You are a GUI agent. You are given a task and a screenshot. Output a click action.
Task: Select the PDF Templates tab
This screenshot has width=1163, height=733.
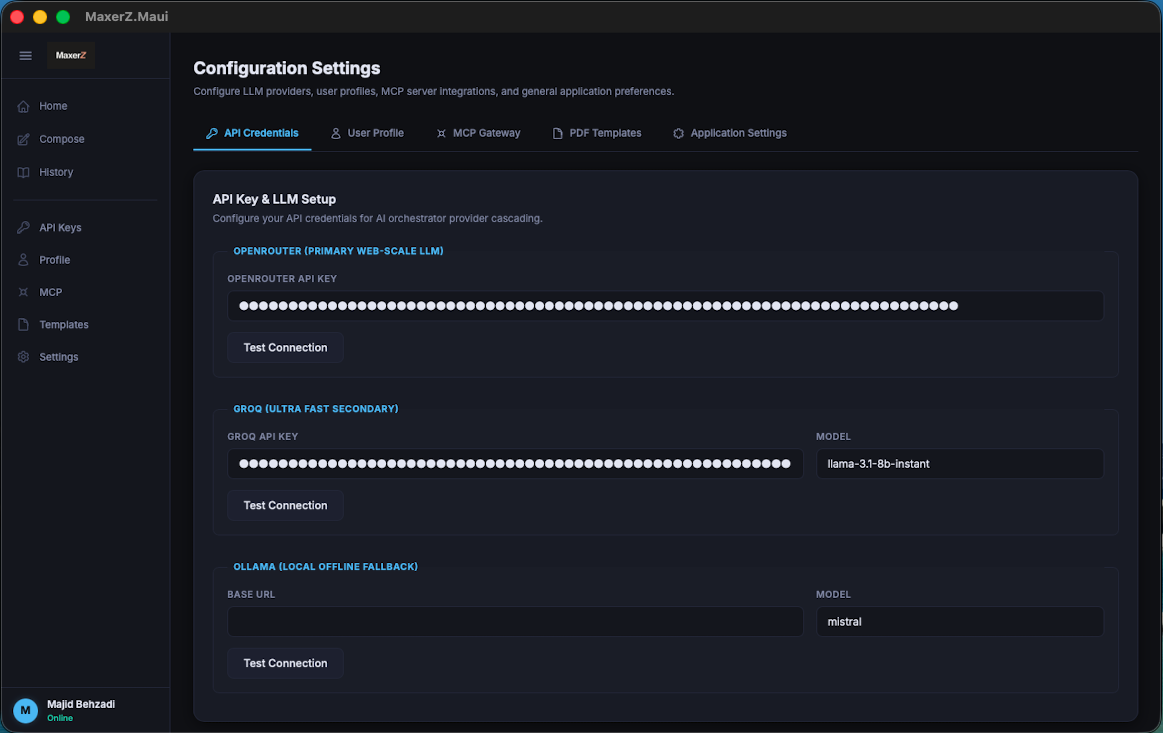coord(597,134)
